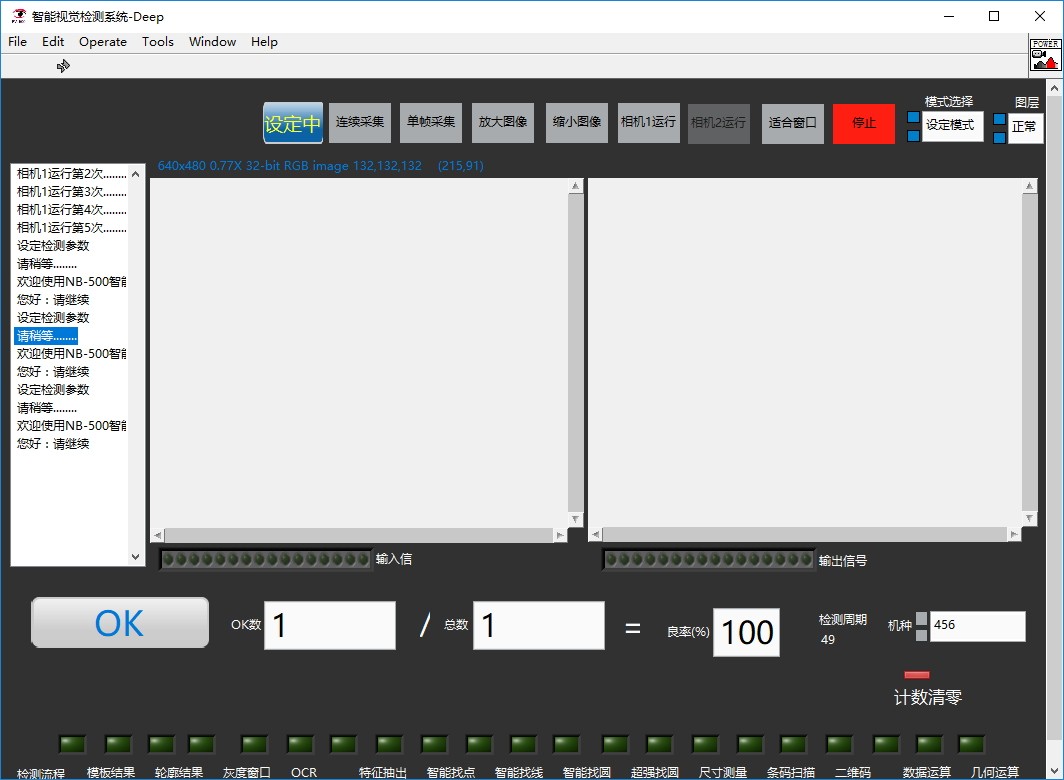Click right image pane horizontal scroll left arrow
The height and width of the screenshot is (780, 1064).
click(x=596, y=535)
